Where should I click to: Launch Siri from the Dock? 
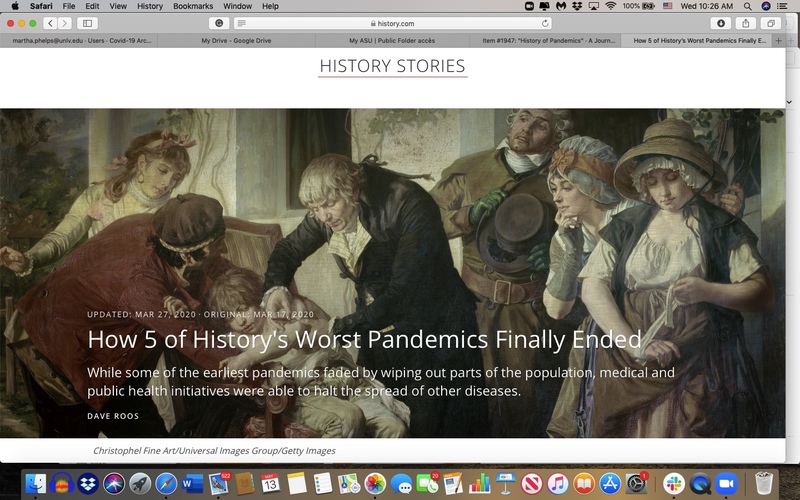click(x=114, y=483)
